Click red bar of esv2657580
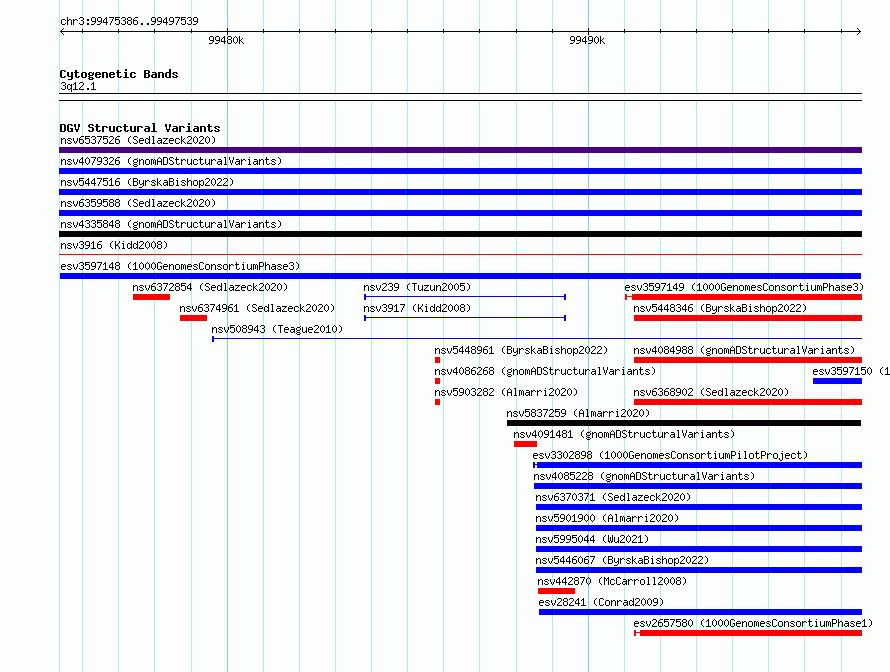890x672 pixels. (x=748, y=633)
